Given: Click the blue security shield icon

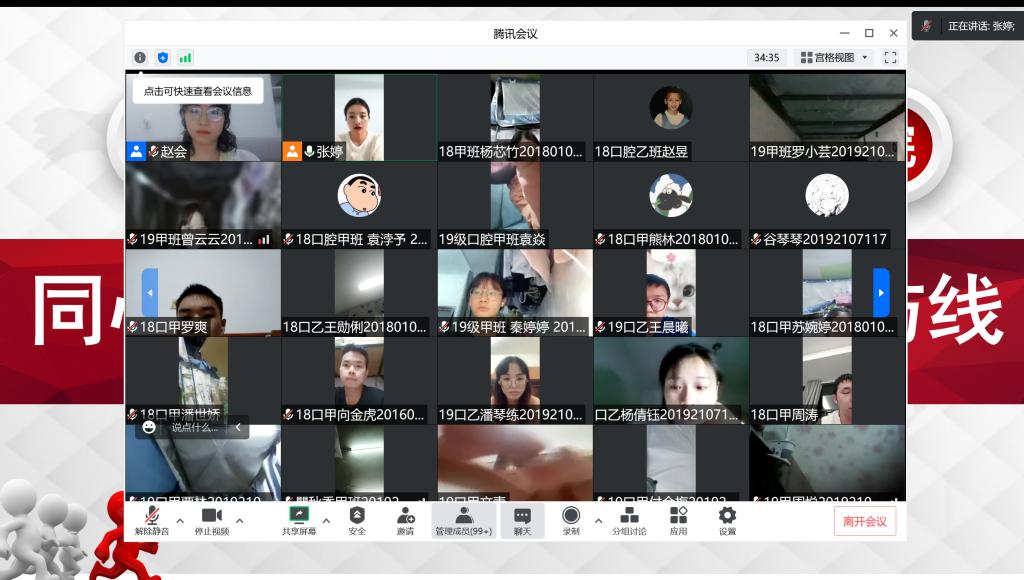Looking at the screenshot, I should point(163,58).
